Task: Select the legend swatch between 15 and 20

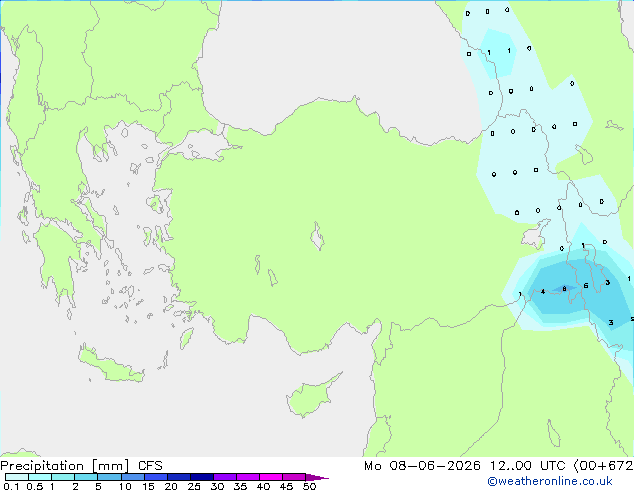Action: tap(156, 477)
